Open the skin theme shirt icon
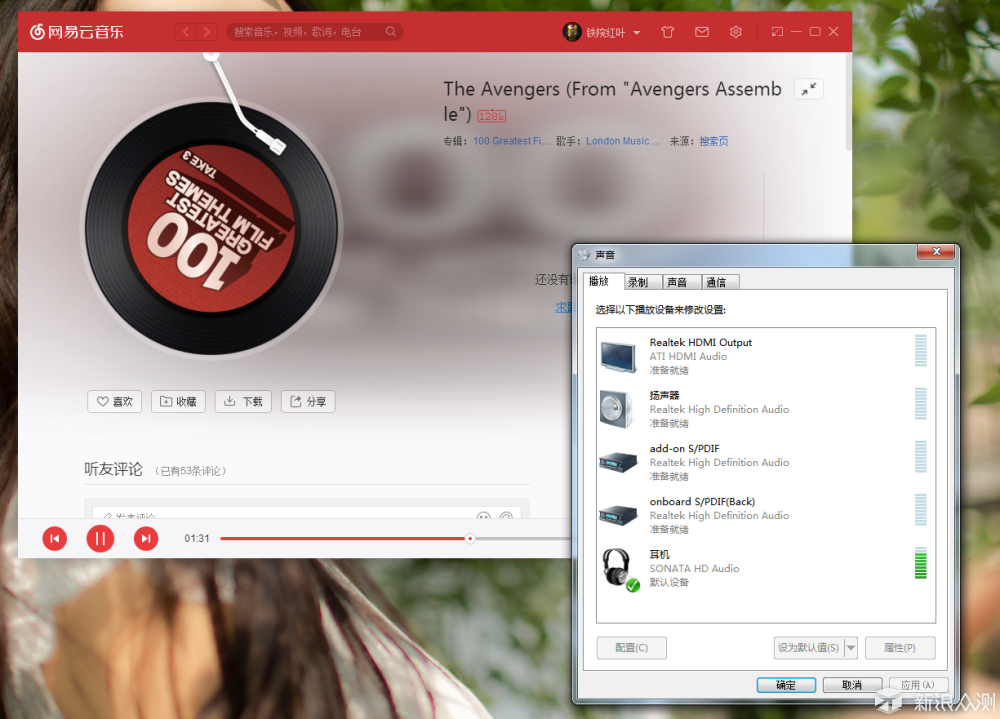 click(668, 32)
